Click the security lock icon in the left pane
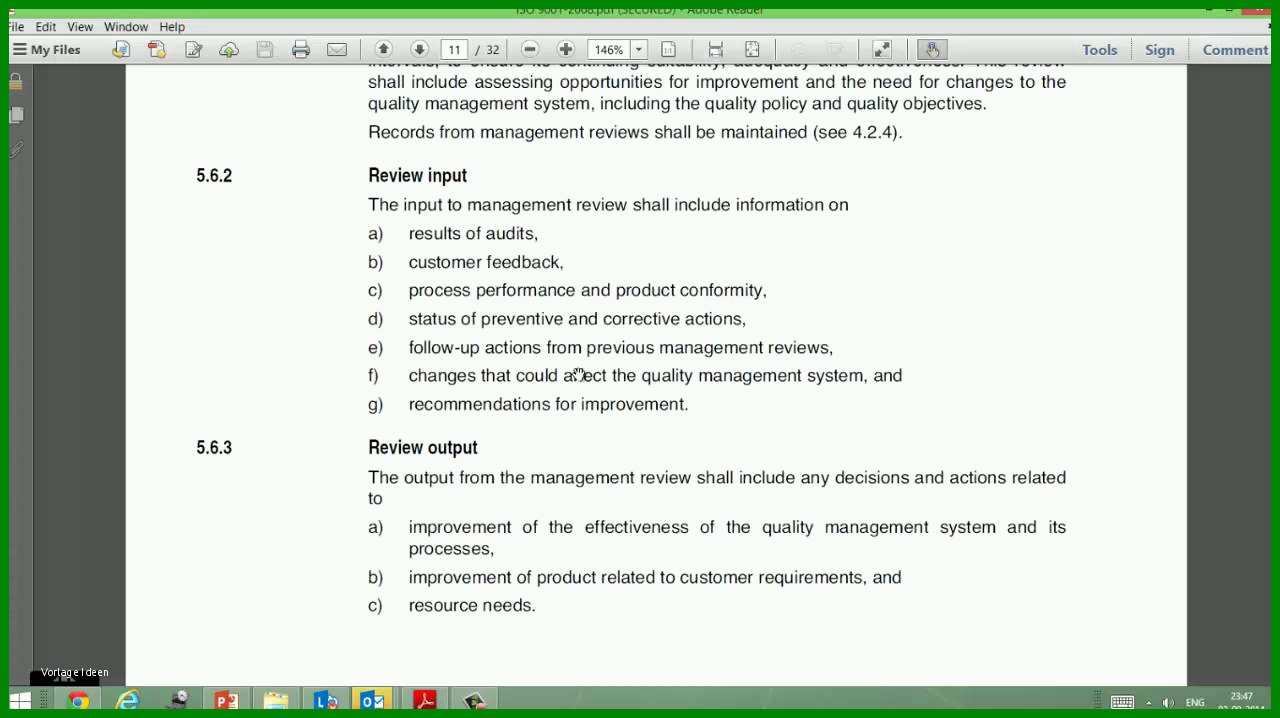1280x718 pixels. 16,83
